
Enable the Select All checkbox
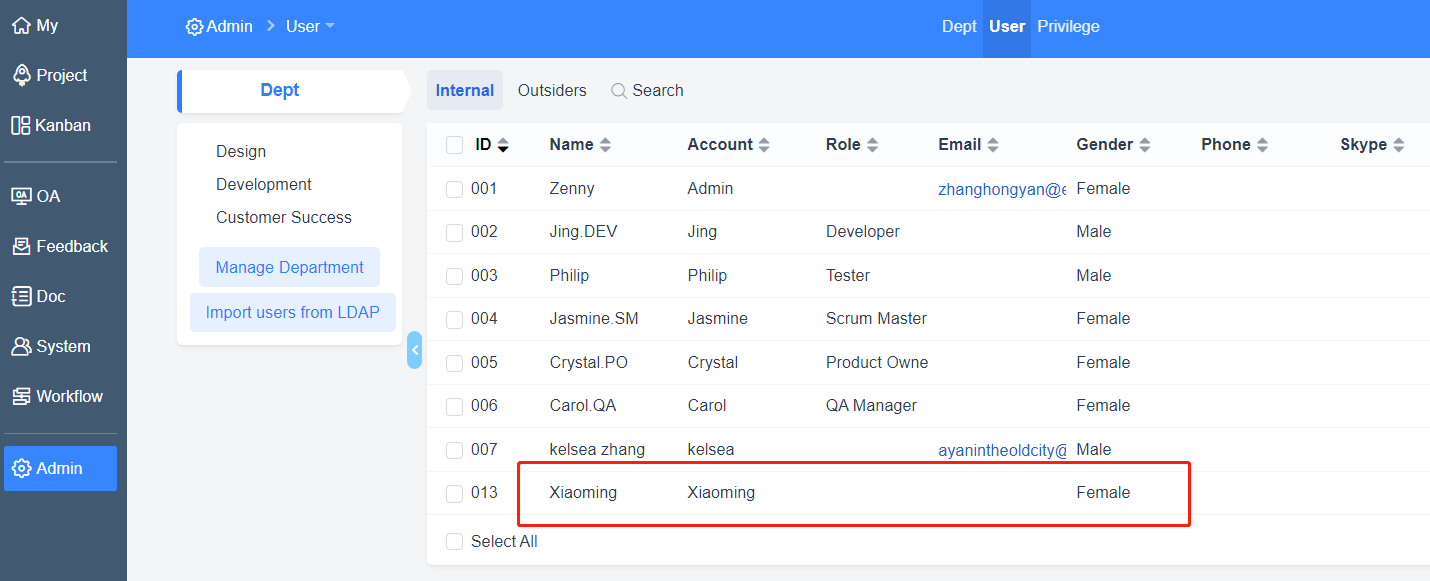click(x=454, y=541)
